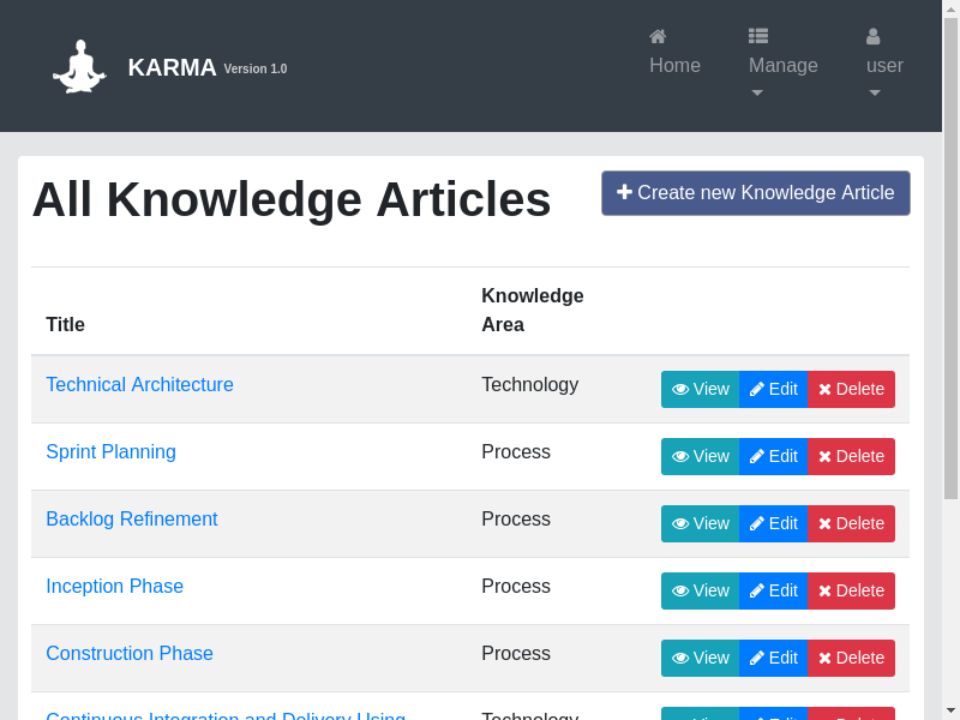Click the user profile icon
The width and height of the screenshot is (960, 720).
click(x=873, y=37)
